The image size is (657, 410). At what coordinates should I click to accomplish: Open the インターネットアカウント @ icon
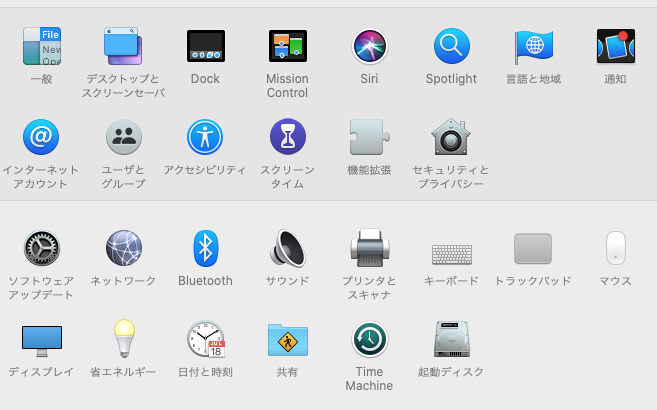pos(41,137)
